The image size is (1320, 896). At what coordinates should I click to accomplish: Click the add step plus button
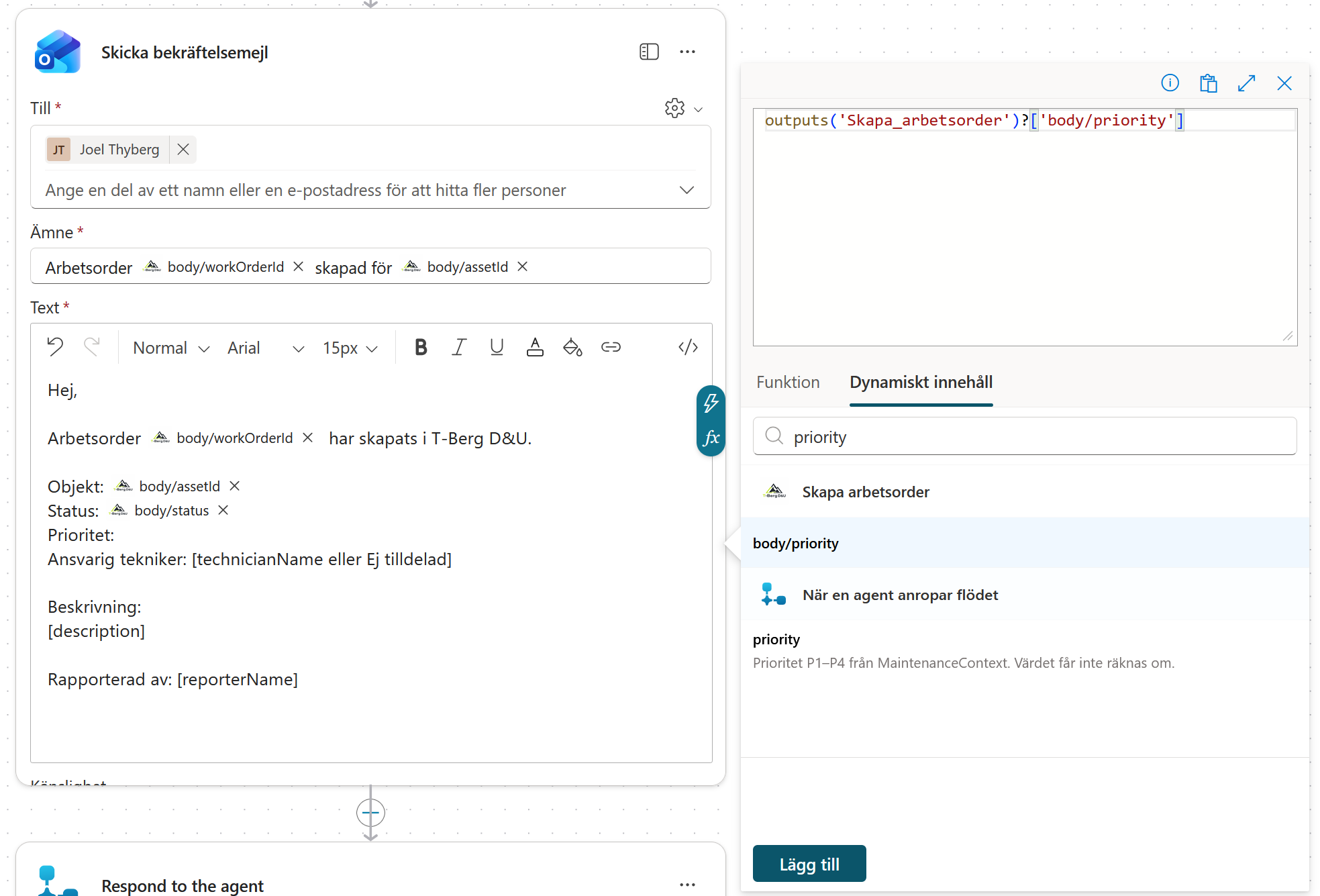pyautogui.click(x=370, y=813)
